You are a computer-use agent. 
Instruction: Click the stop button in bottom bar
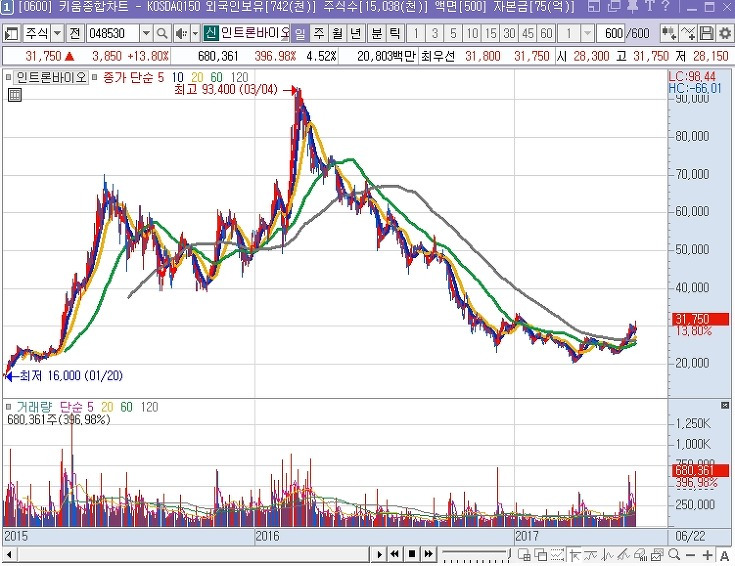(412, 554)
